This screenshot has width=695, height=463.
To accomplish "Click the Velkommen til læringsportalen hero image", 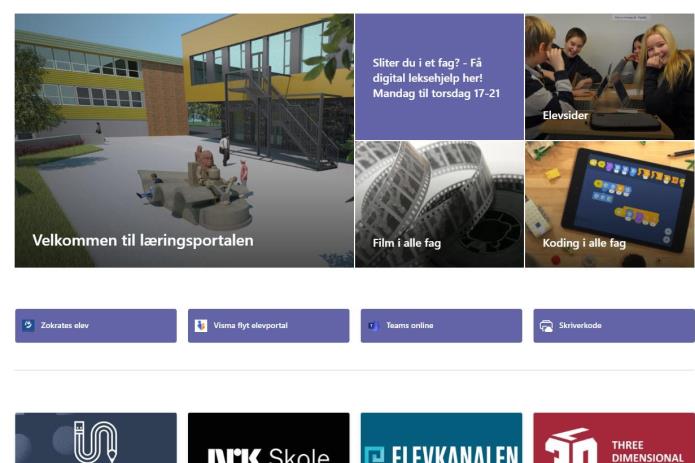I will (x=184, y=140).
